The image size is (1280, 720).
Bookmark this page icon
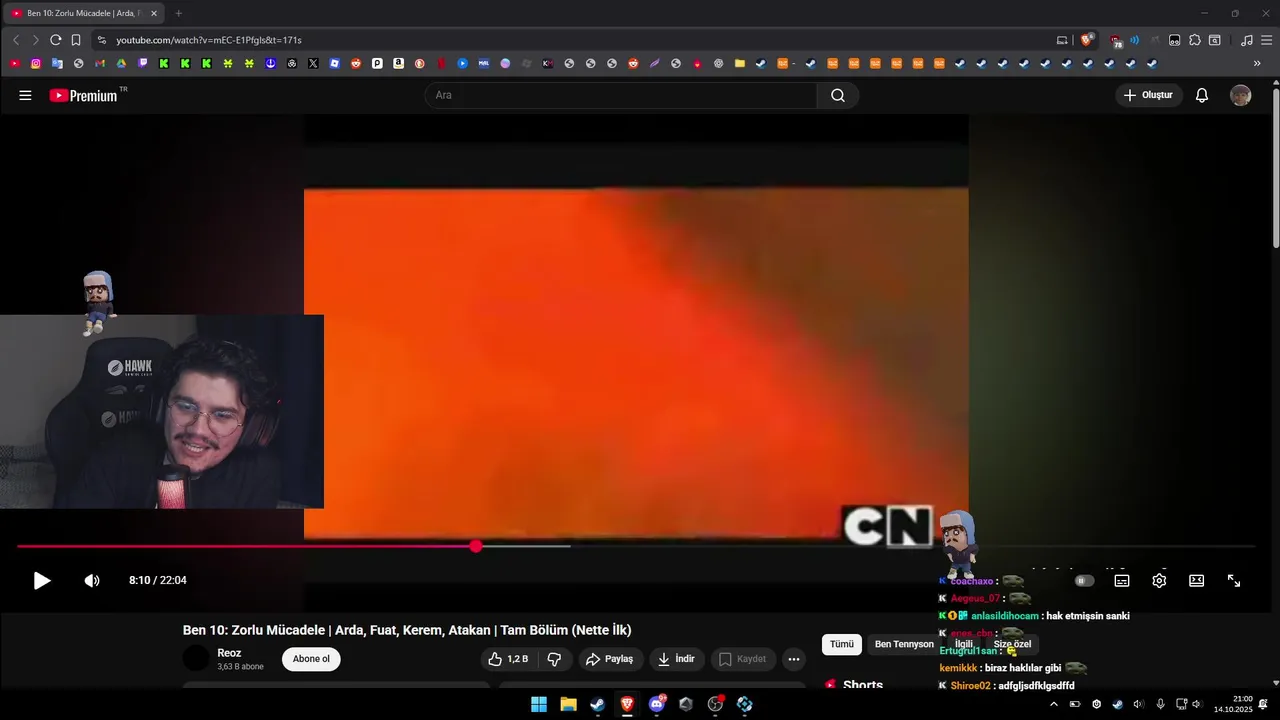pyautogui.click(x=75, y=40)
